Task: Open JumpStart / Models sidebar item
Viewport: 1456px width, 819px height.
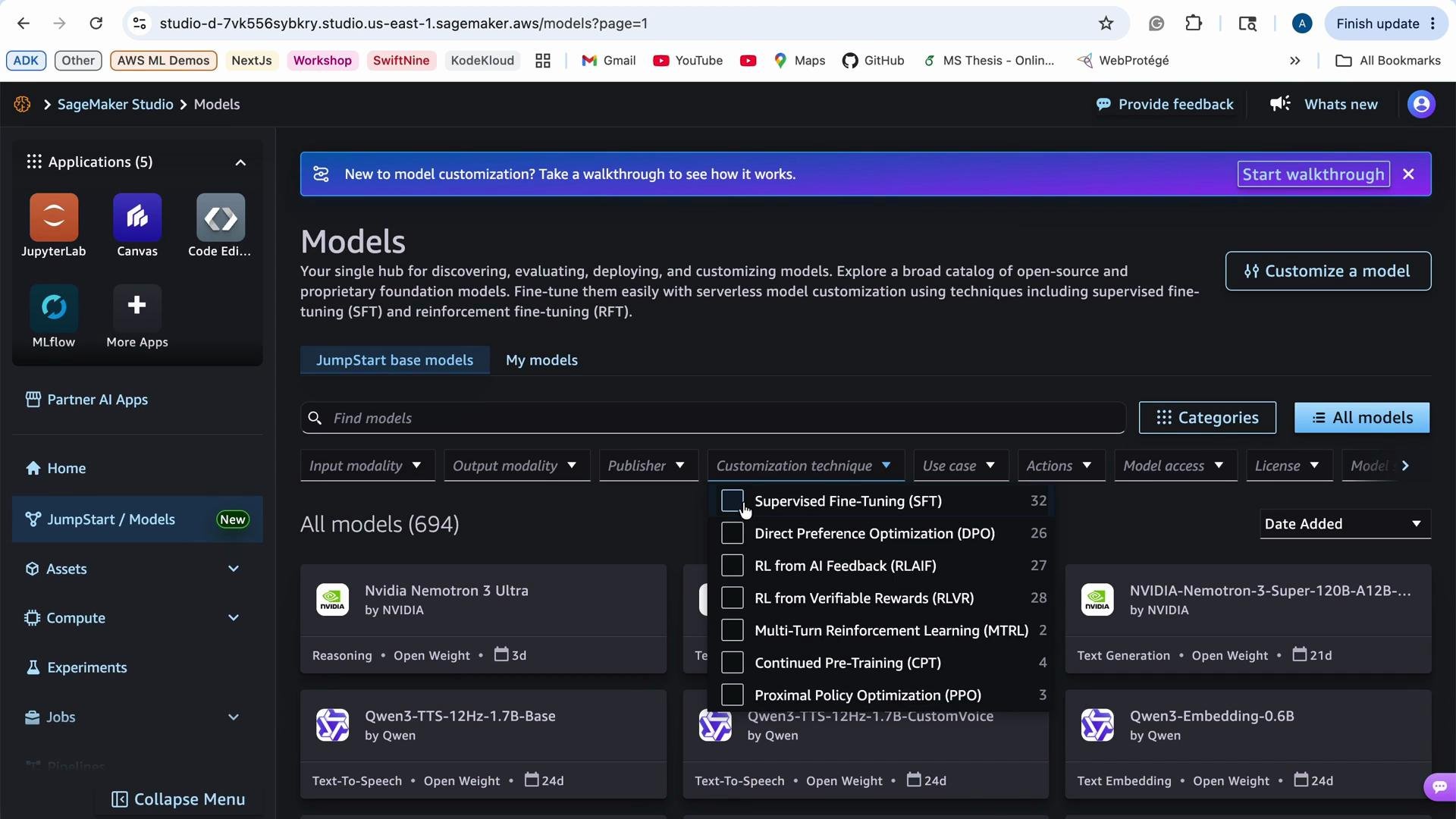Action: [136, 519]
